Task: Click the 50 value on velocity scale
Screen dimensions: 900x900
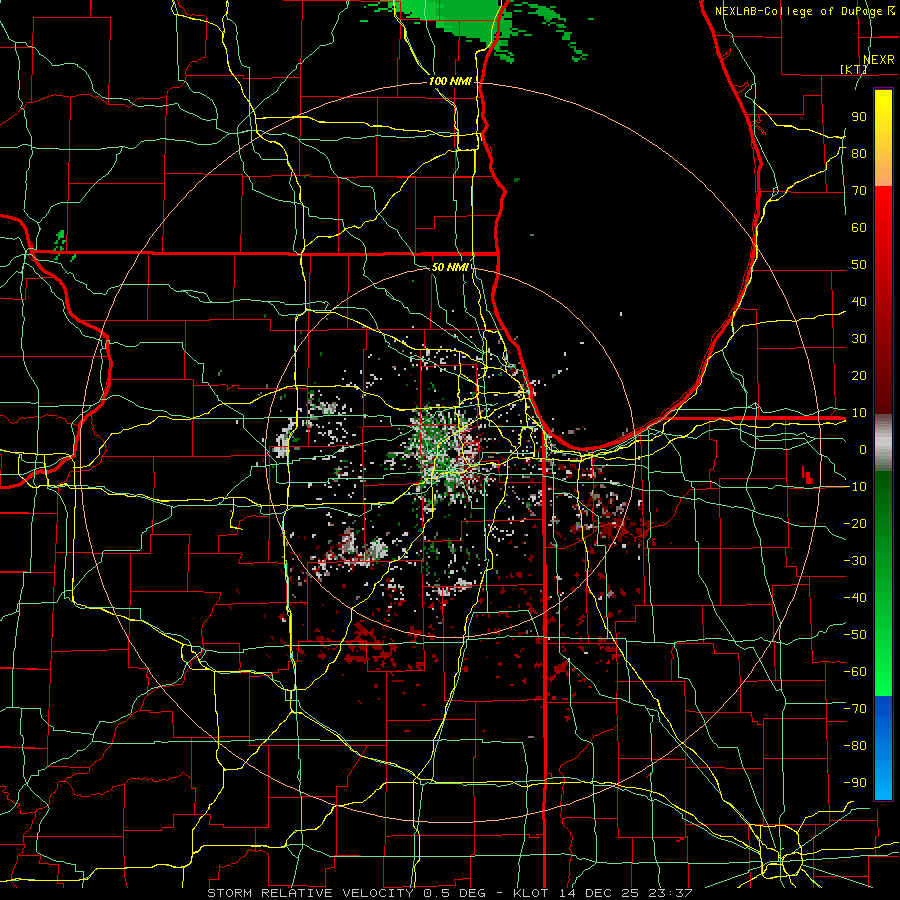Action: (x=859, y=265)
